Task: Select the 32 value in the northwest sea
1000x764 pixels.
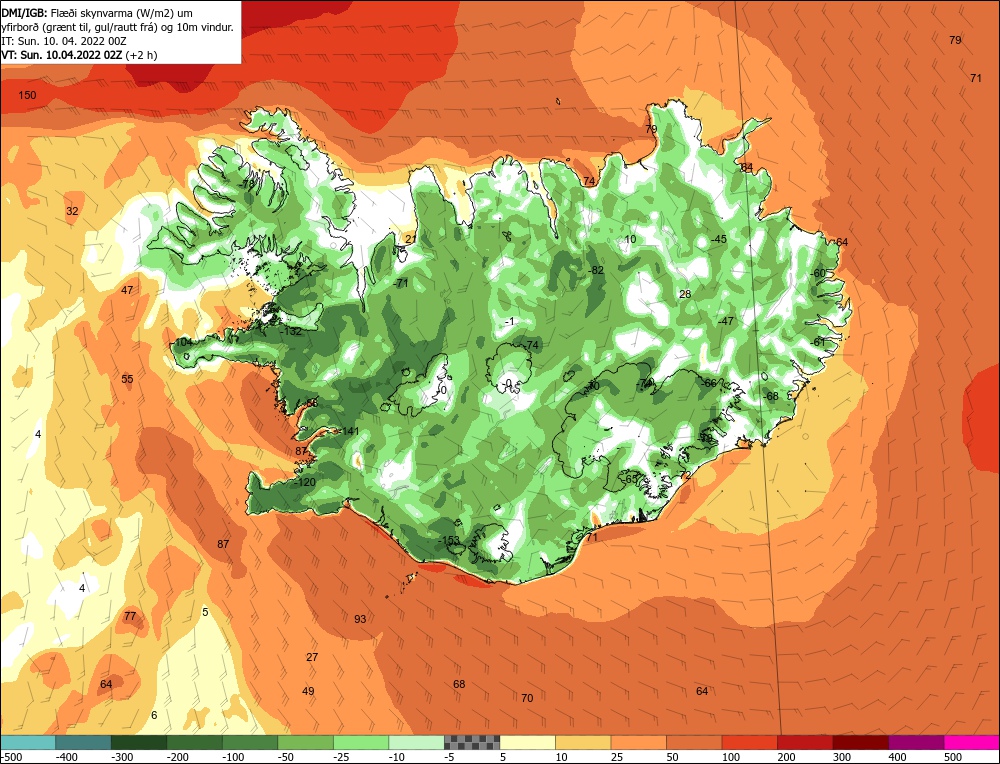Action: [73, 211]
